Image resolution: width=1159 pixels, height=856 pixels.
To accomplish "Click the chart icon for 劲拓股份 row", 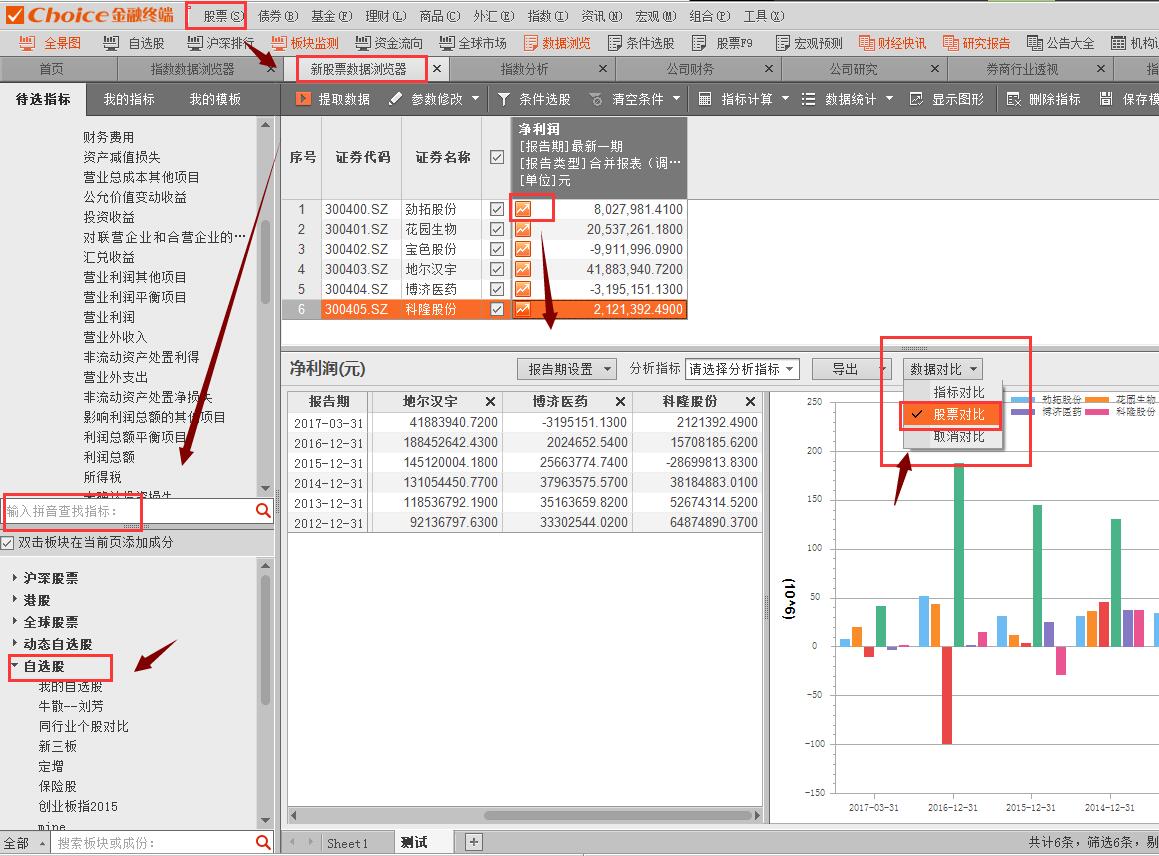I will pos(523,209).
